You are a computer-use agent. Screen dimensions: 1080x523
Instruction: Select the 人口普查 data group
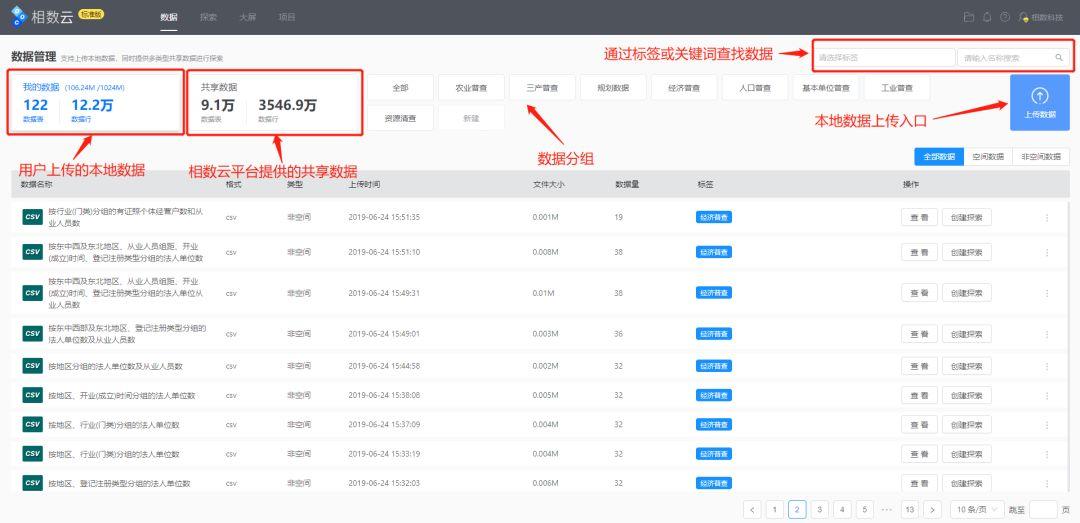(x=755, y=88)
